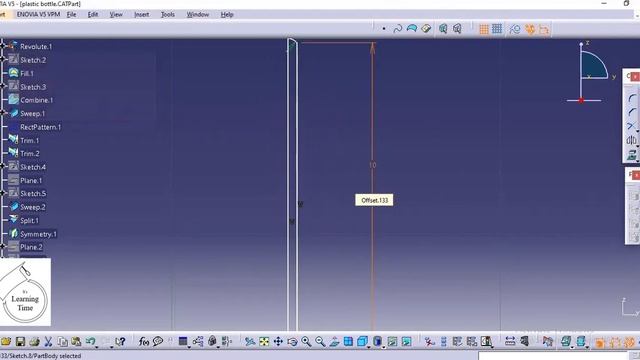Toggle the orange sketch Grid icon
Image resolution: width=640 pixels, height=360 pixels.
click(484, 29)
